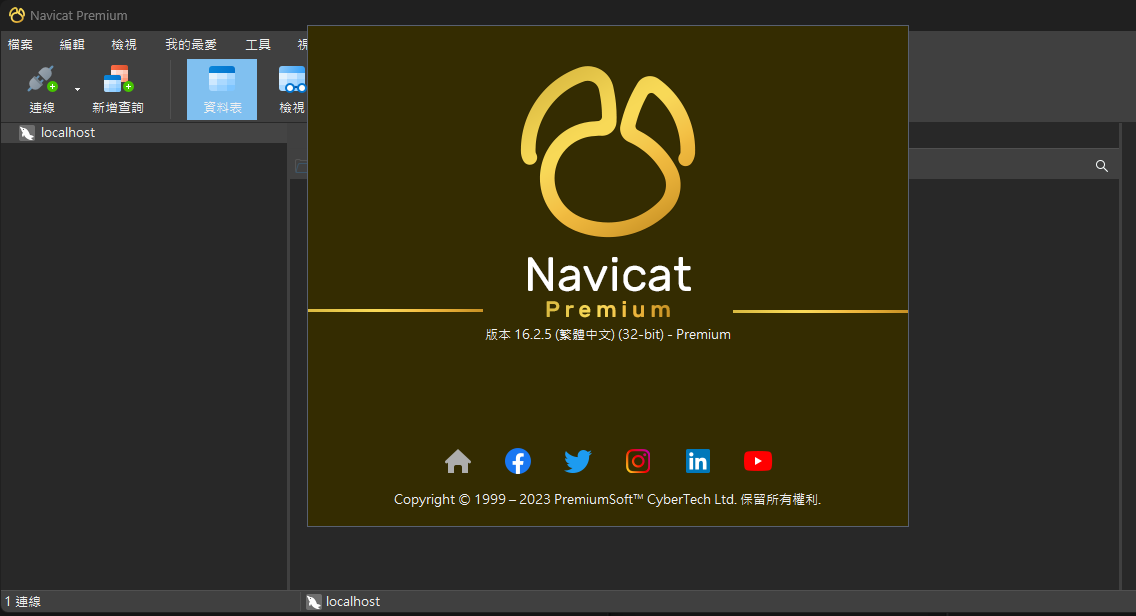Click the 1 連線 status bar text
The width and height of the screenshot is (1136, 616).
[23, 602]
